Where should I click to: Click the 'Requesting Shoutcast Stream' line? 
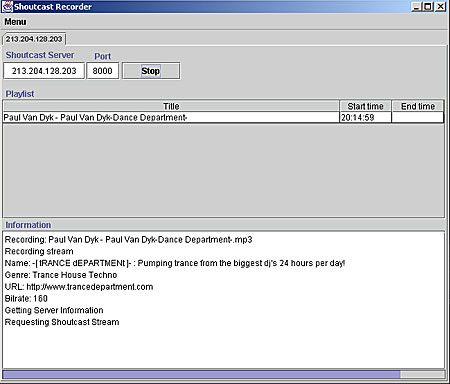point(62,322)
